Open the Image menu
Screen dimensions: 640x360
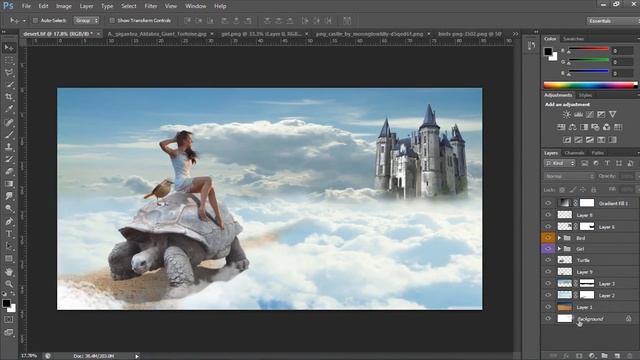[x=64, y=6]
